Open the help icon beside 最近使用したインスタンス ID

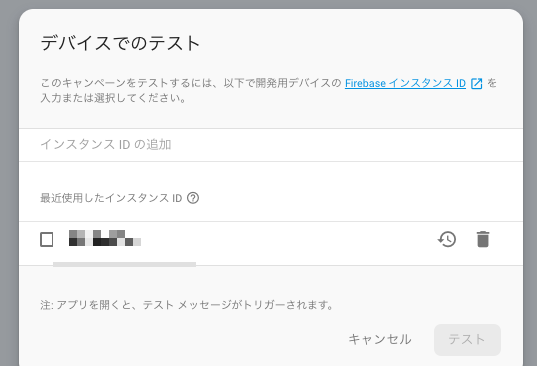point(193,198)
